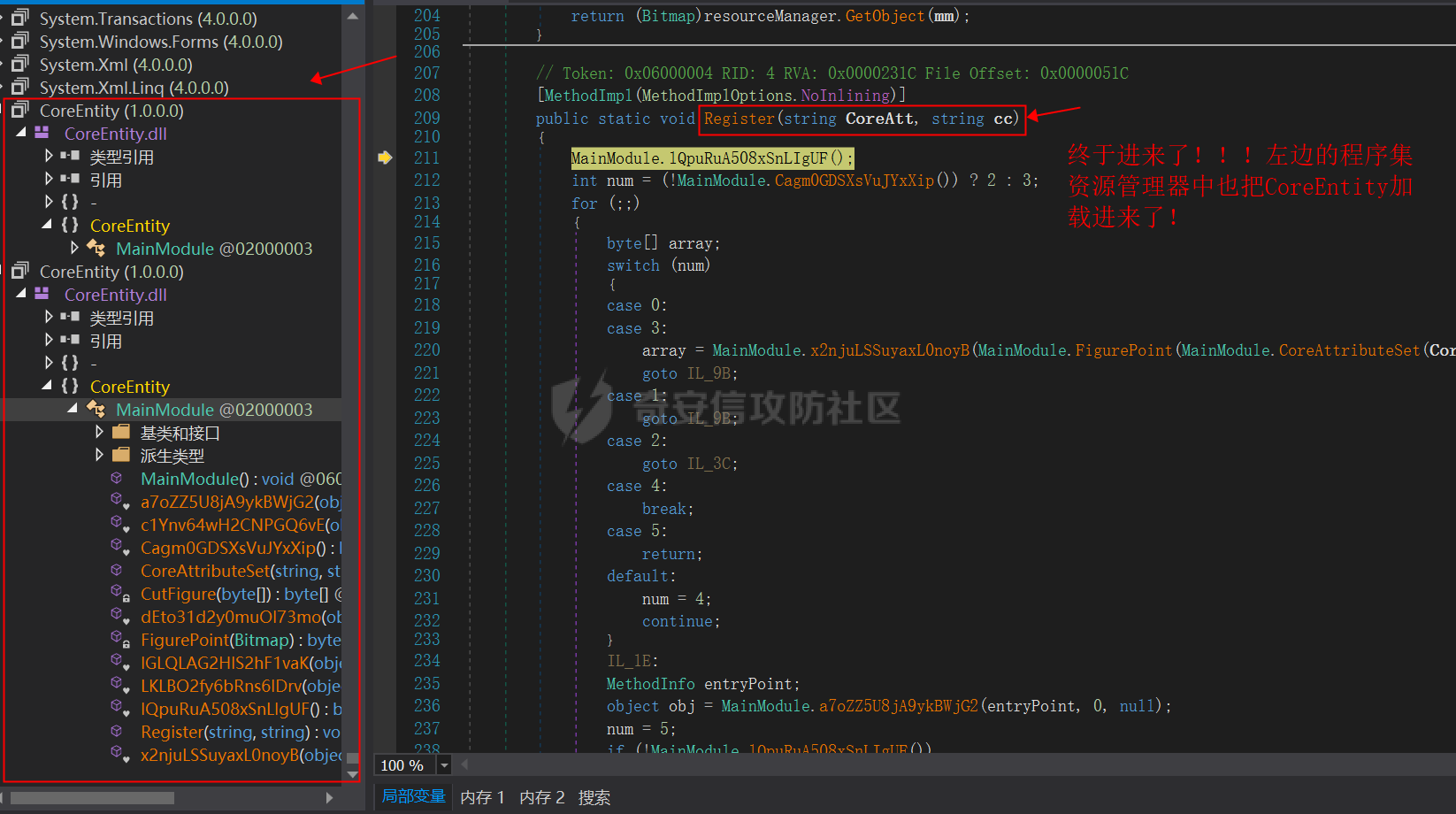Select the IGLQLAG2HIS2hF1vaK method

click(241, 663)
